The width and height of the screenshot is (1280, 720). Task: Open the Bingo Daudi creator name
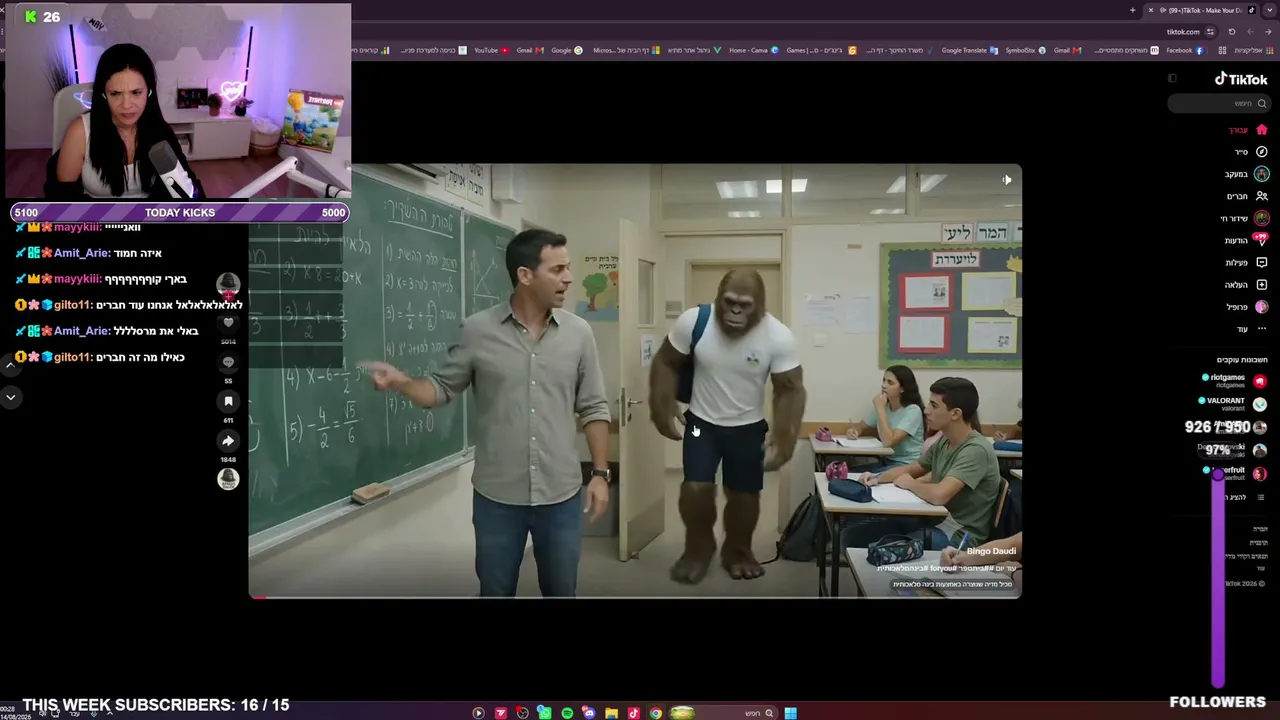point(991,551)
